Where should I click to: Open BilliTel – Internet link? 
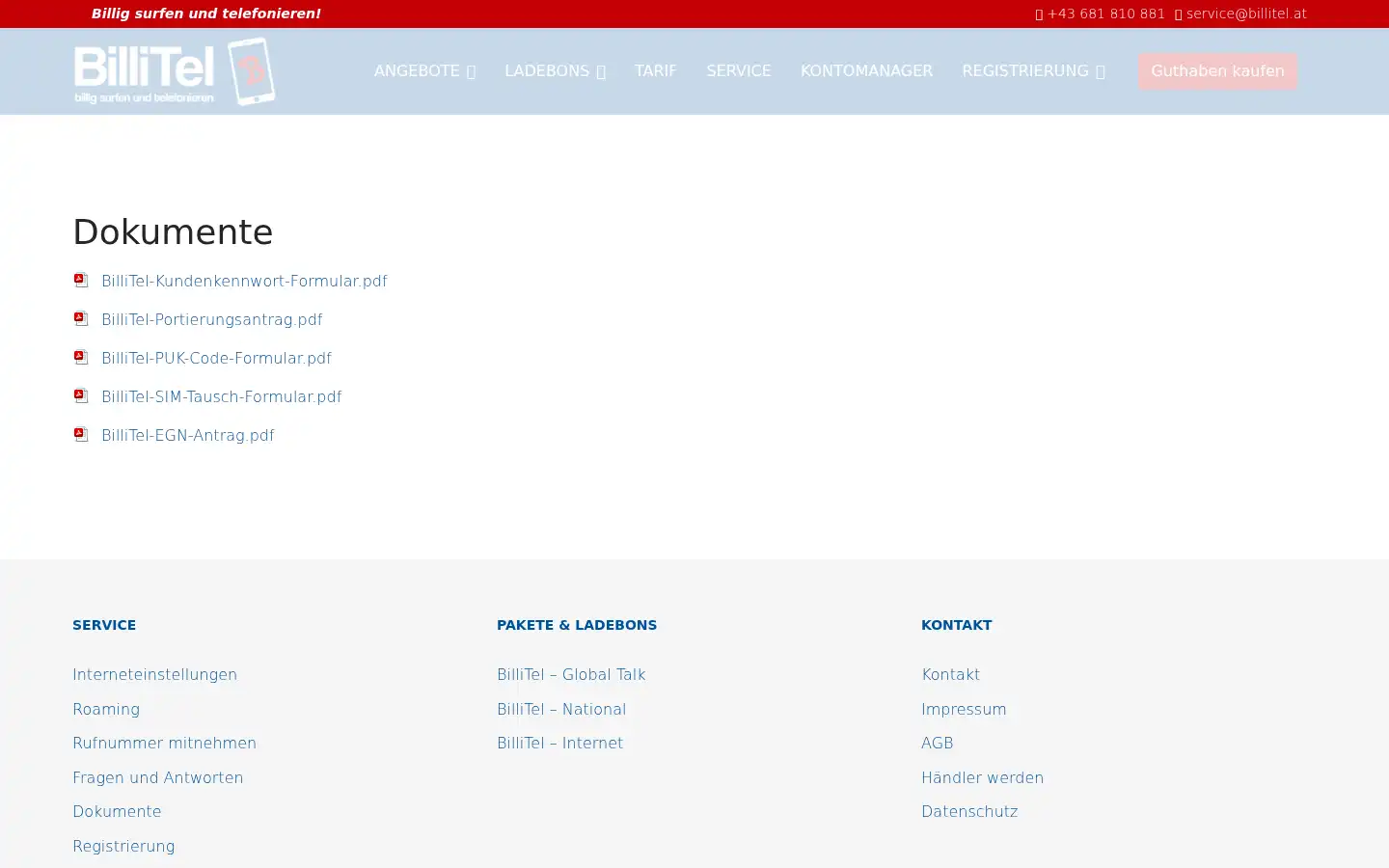coord(559,743)
